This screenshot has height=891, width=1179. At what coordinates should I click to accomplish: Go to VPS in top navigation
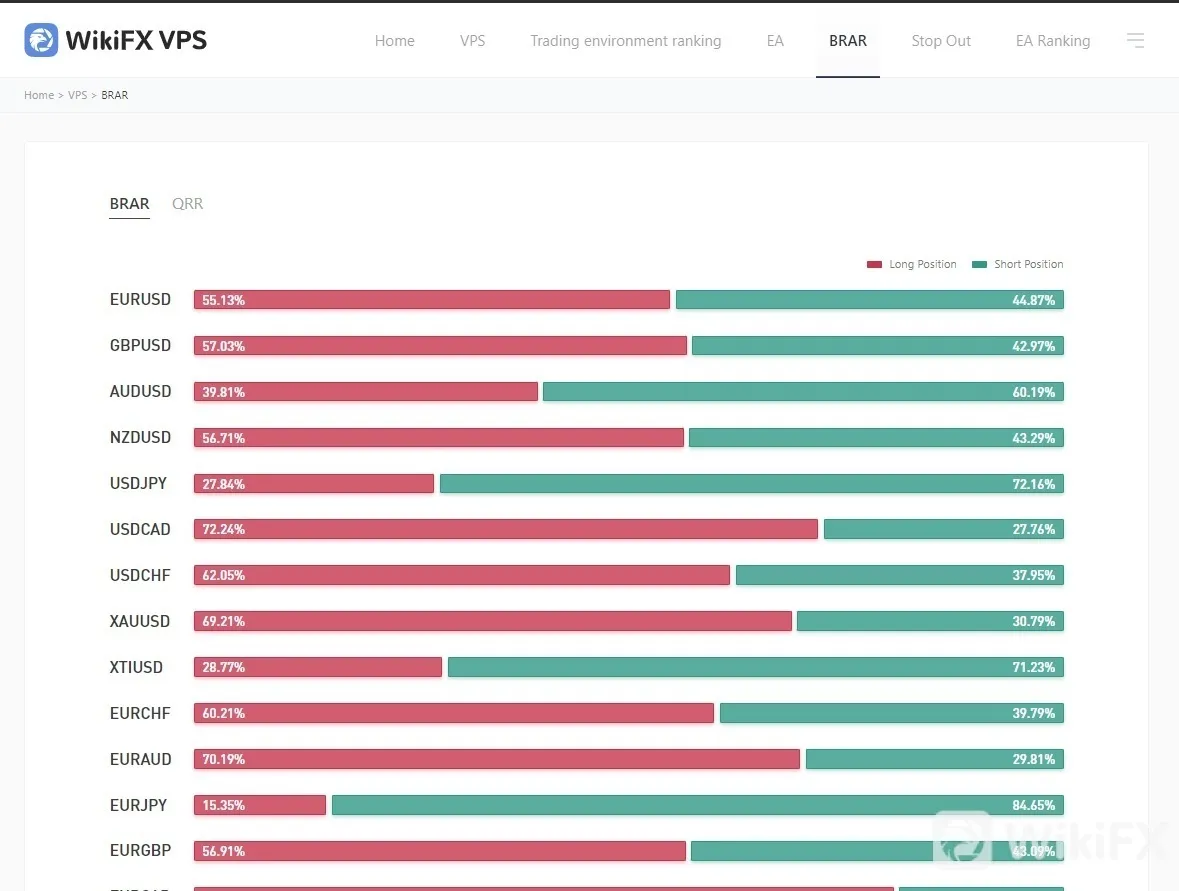tap(472, 41)
